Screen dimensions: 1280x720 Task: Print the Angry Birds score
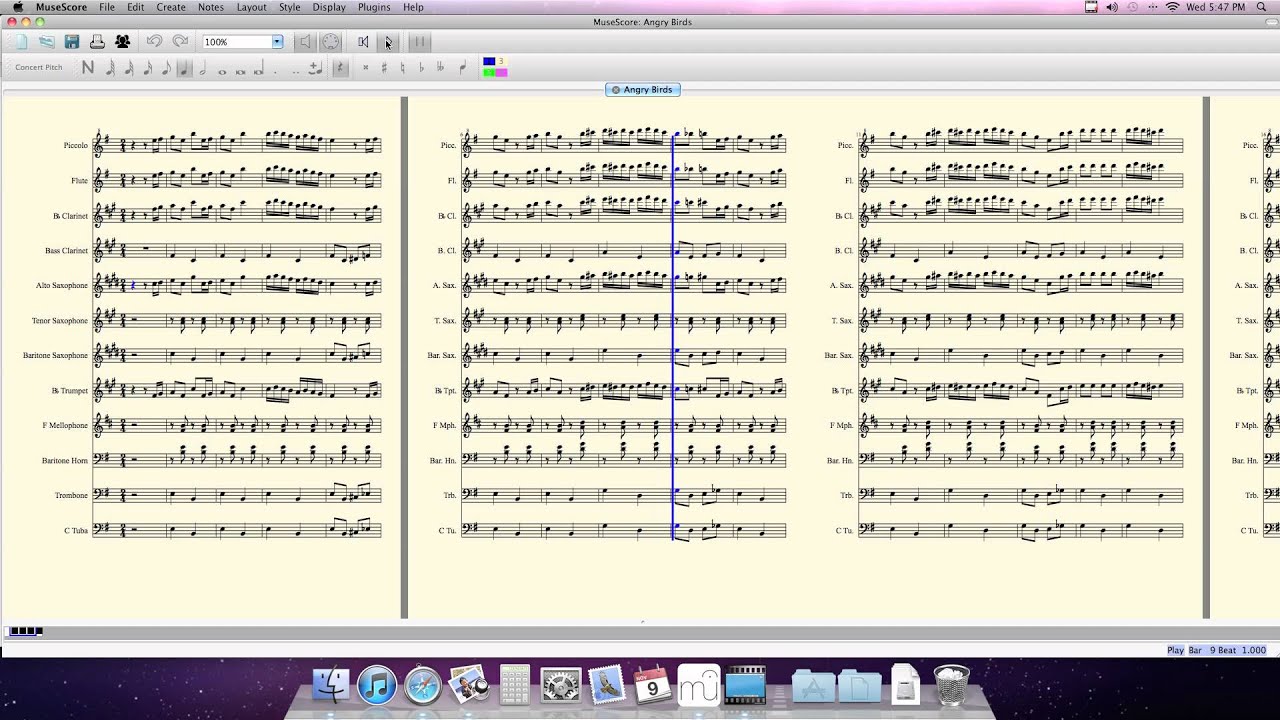point(97,42)
